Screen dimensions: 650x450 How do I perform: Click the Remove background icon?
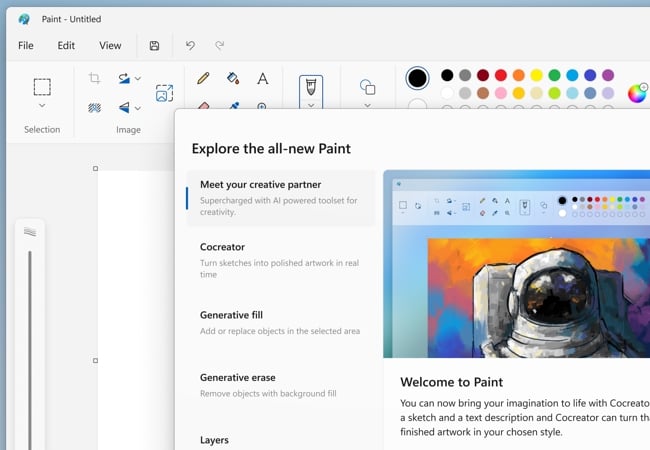pos(95,108)
